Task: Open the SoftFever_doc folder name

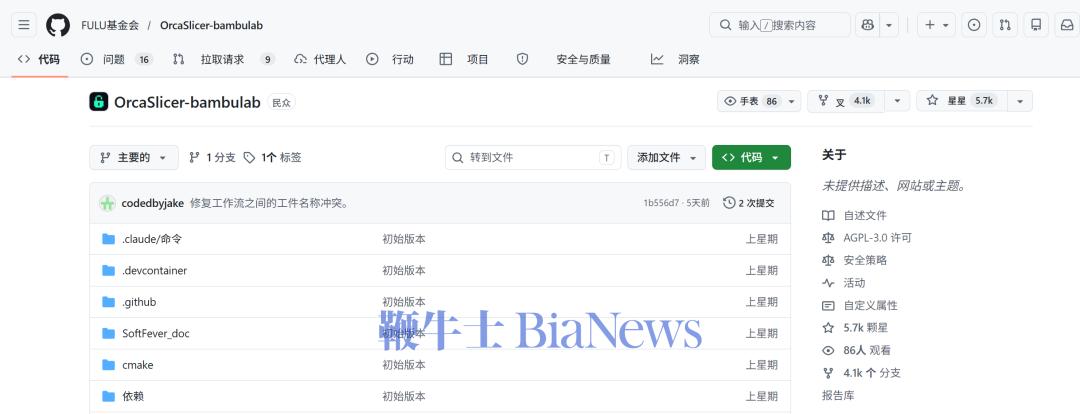Action: click(156, 333)
